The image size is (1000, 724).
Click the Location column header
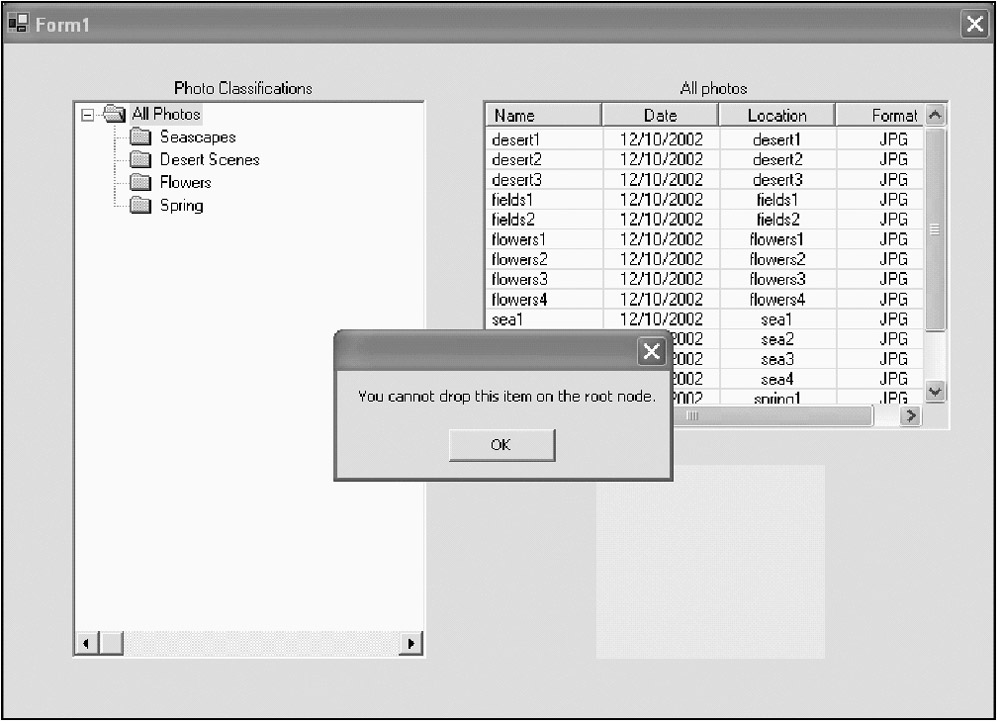pos(777,116)
